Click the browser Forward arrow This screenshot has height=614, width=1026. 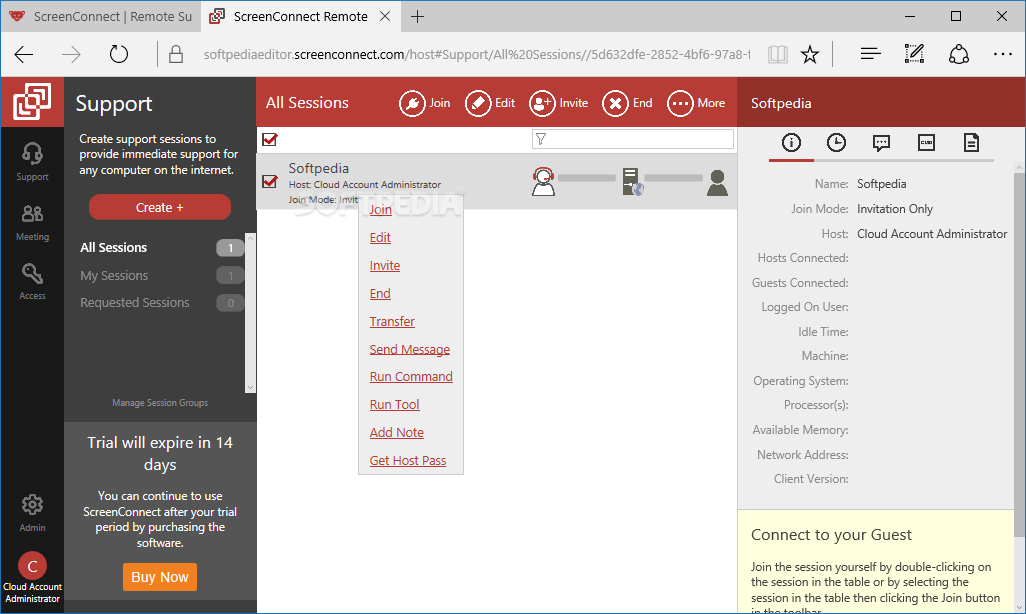click(71, 54)
